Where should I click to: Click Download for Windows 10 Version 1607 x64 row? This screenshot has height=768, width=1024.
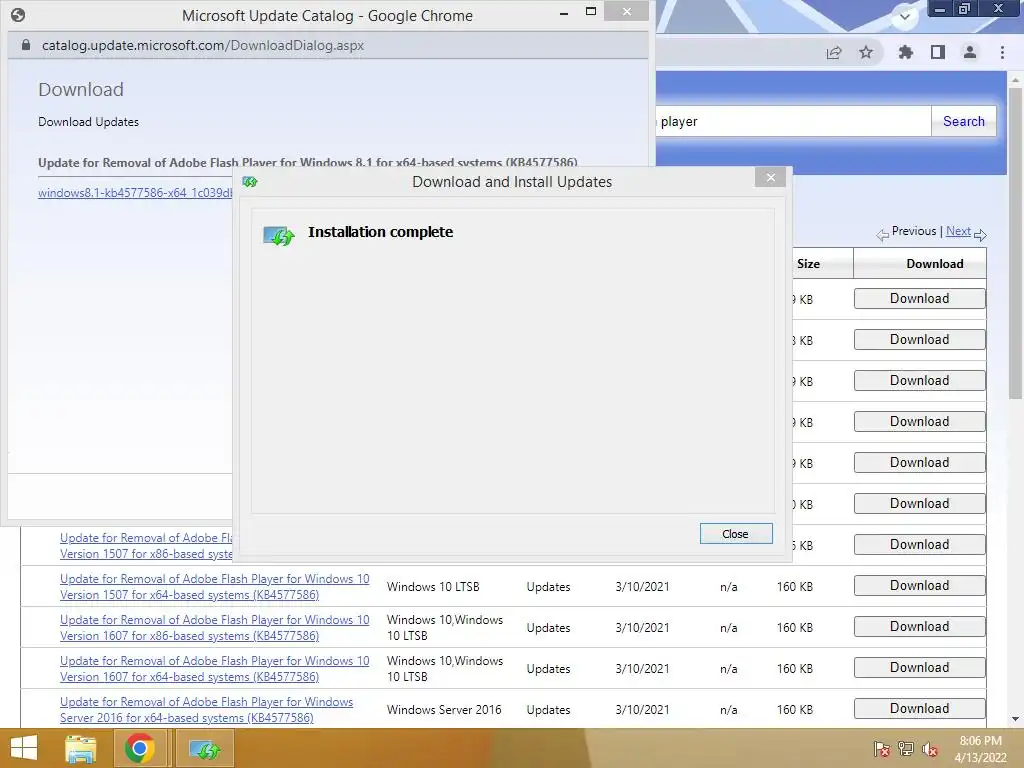click(x=920, y=667)
